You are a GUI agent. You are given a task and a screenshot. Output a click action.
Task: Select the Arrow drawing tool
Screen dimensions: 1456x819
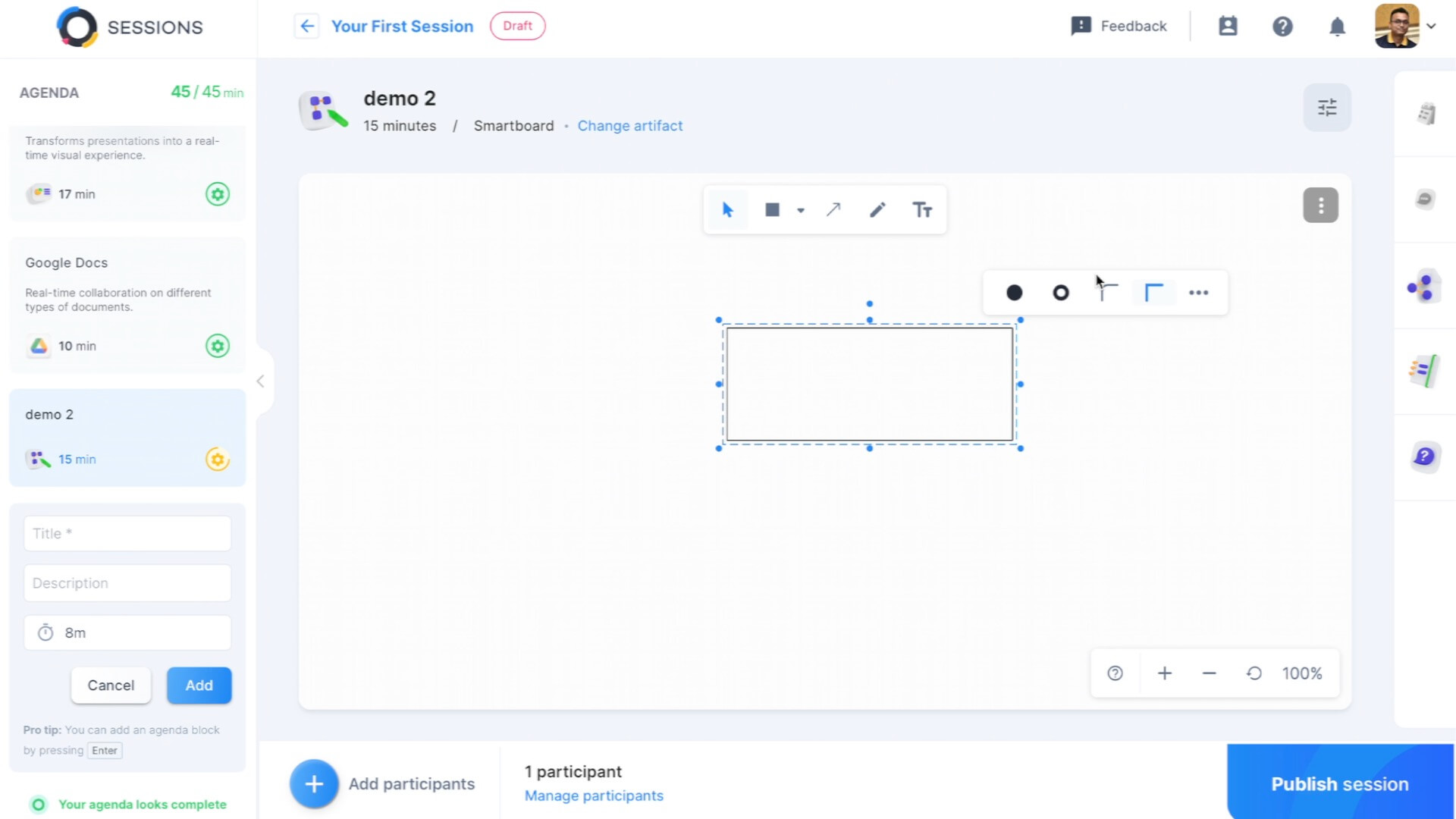833,209
